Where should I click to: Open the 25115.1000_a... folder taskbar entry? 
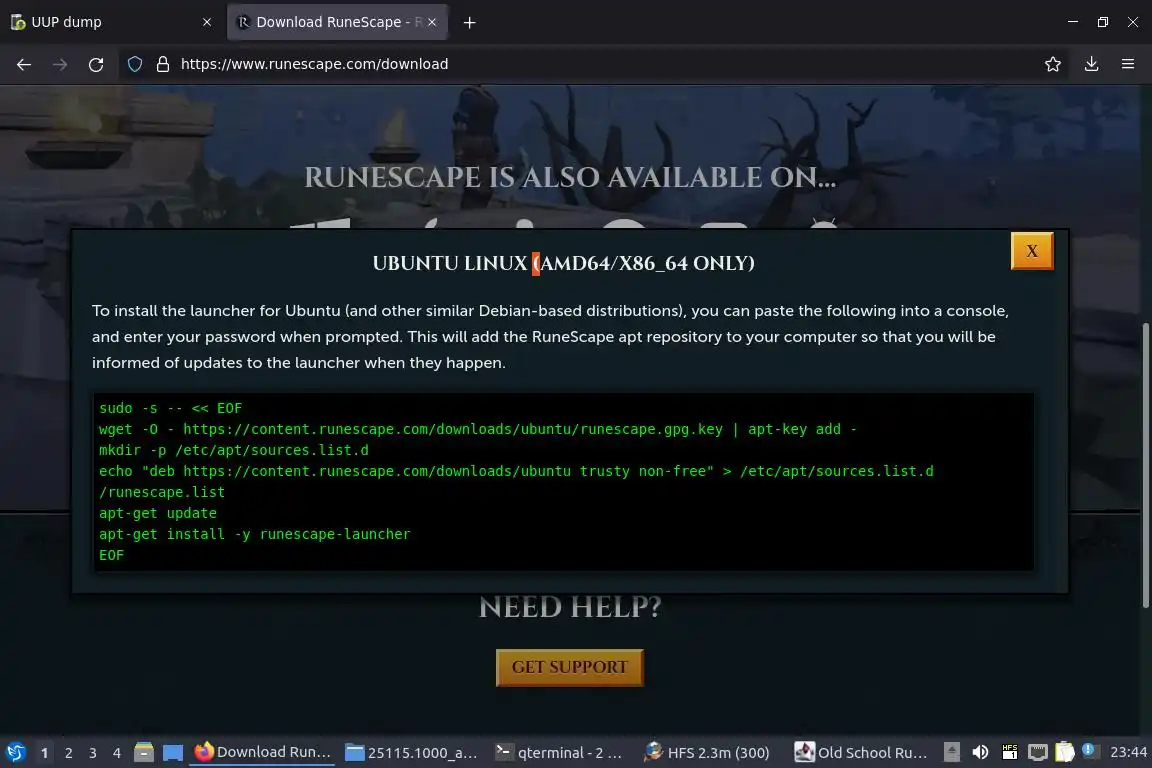[411, 753]
